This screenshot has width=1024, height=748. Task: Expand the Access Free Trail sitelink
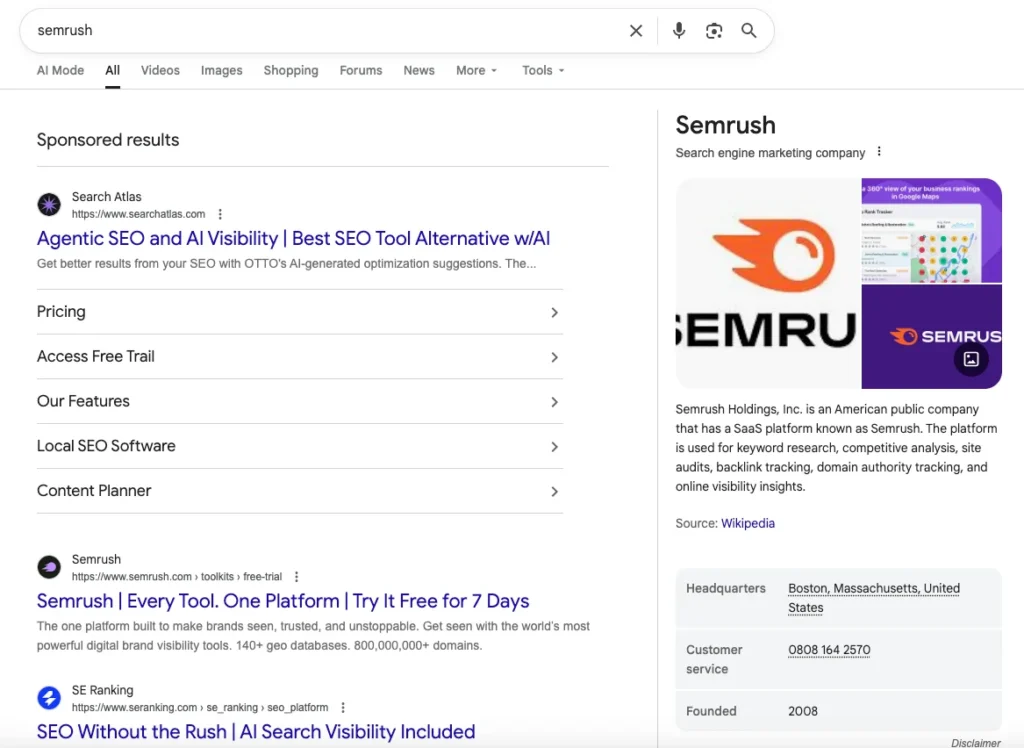pos(300,357)
